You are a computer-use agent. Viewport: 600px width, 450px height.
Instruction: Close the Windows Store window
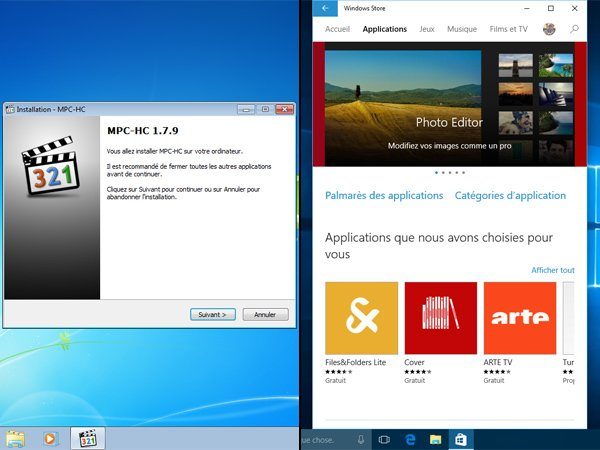pyautogui.click(x=574, y=8)
